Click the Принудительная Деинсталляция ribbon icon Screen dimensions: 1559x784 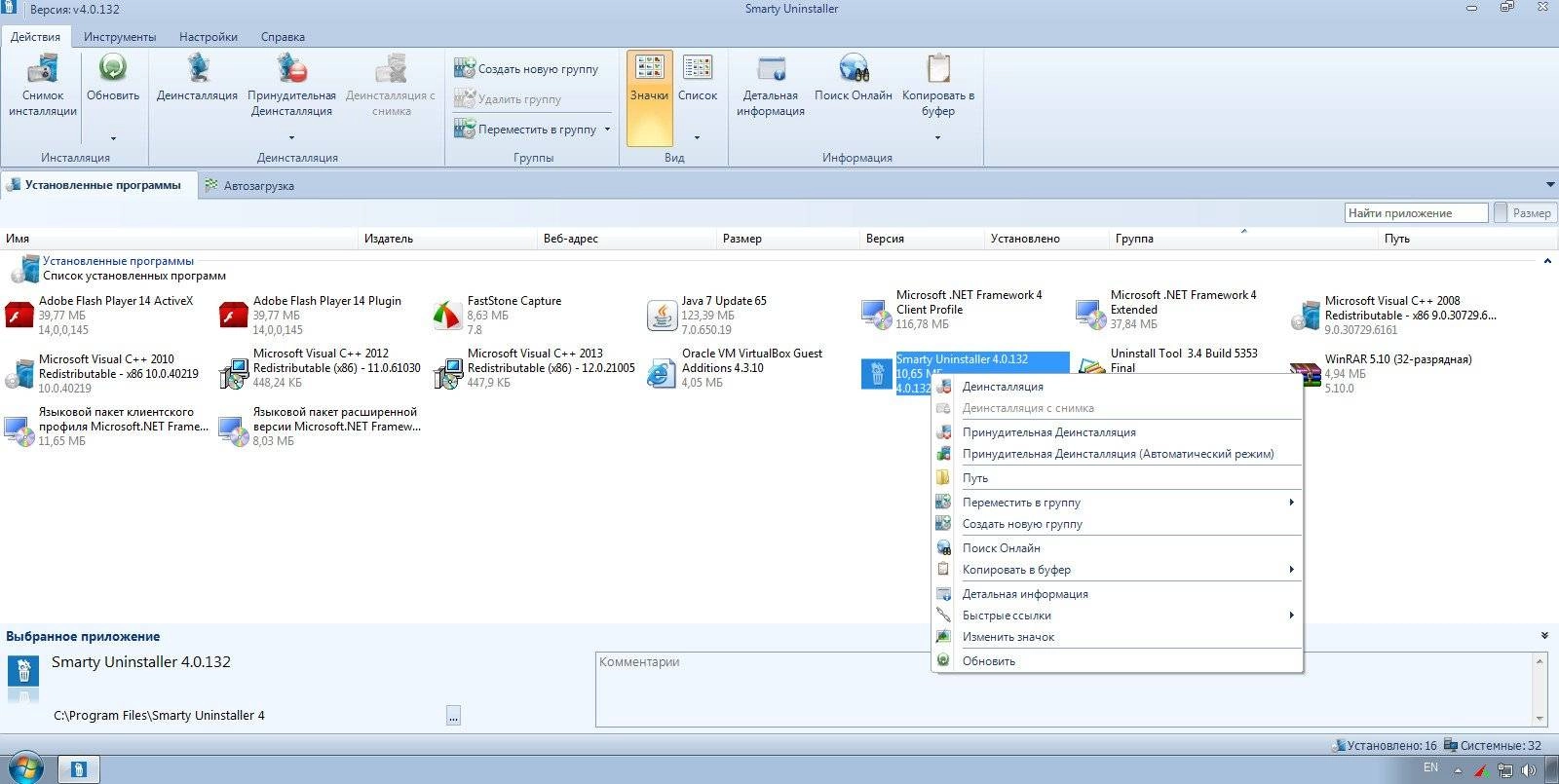[291, 69]
